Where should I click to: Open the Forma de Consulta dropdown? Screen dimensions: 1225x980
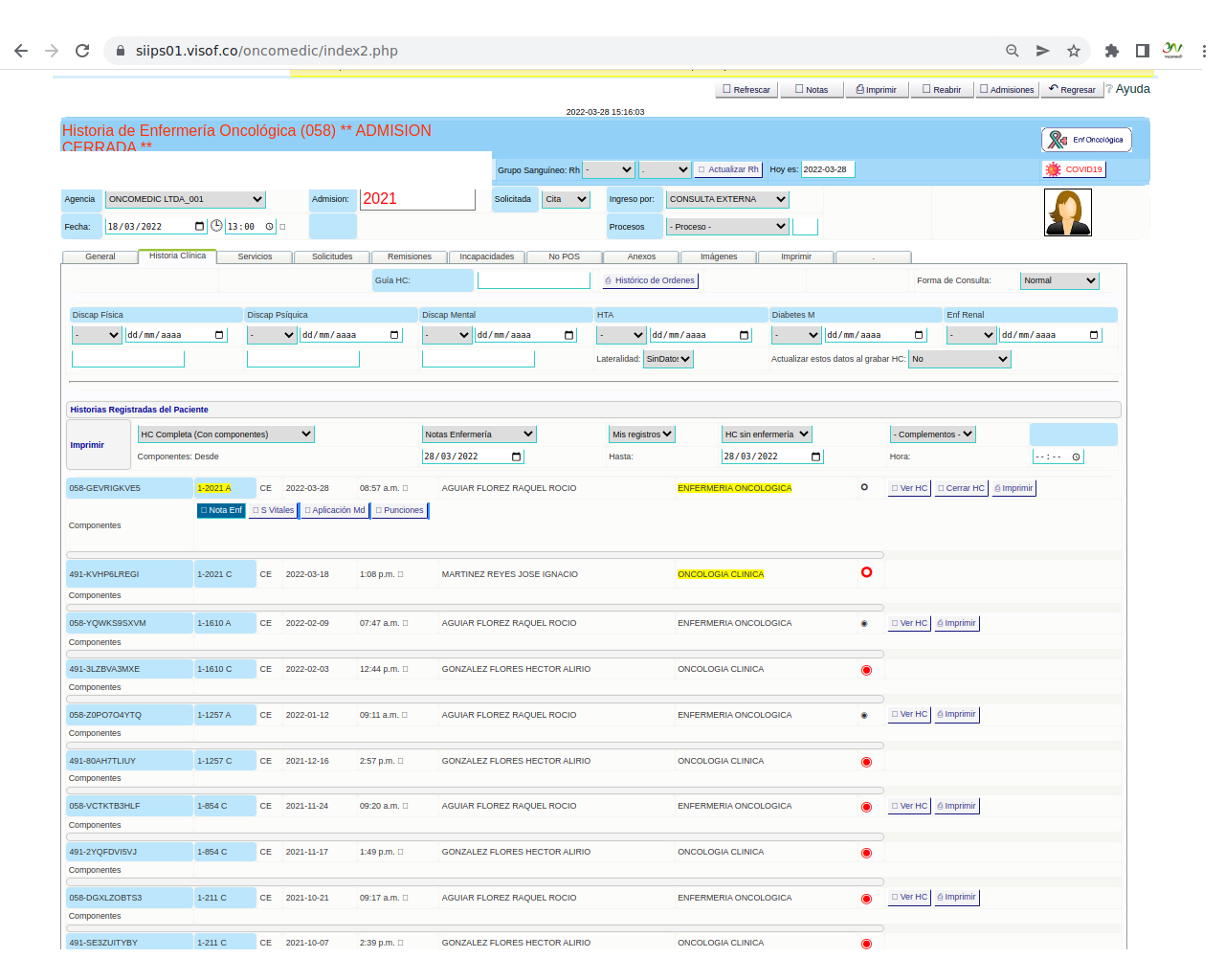point(1059,280)
